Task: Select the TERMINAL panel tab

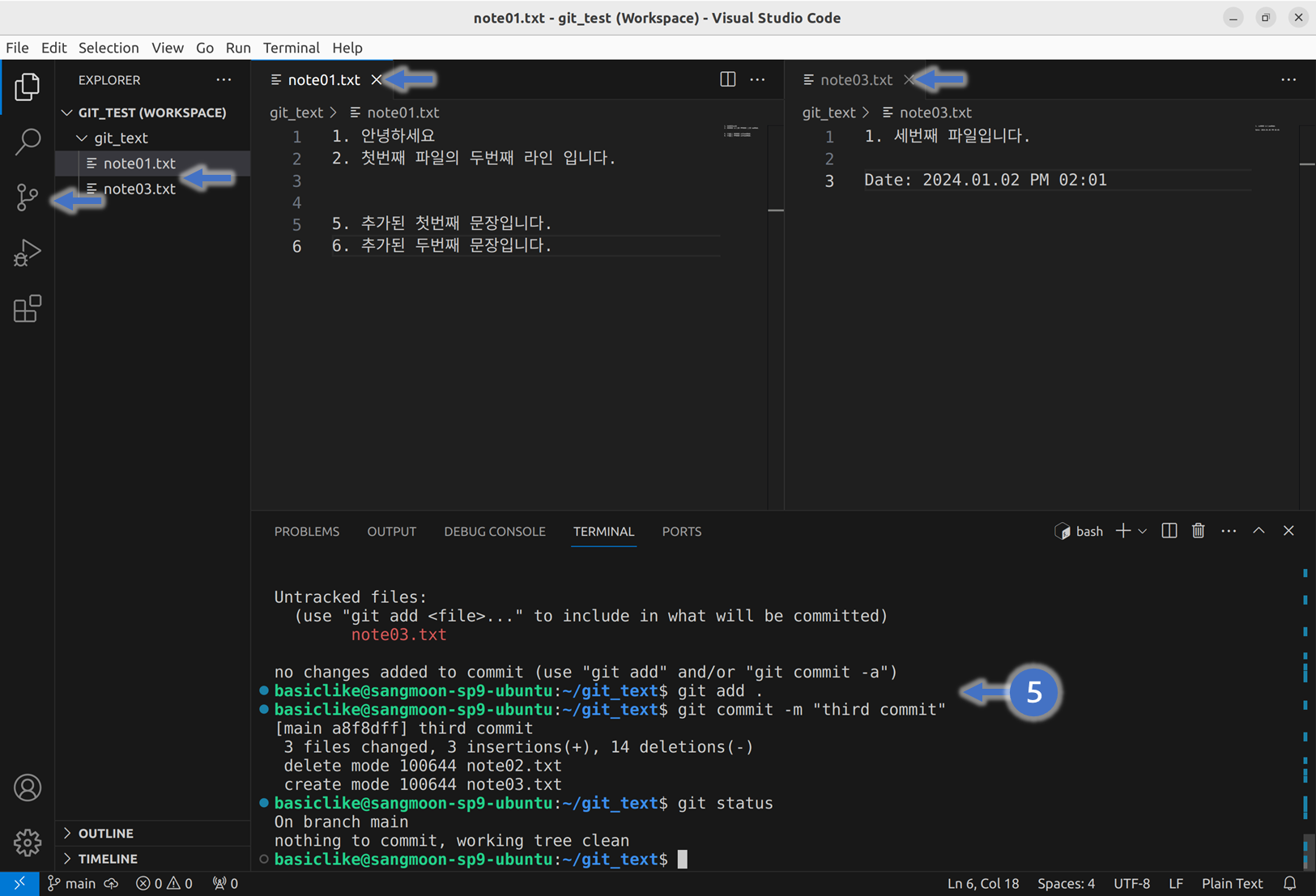Action: coord(604,532)
